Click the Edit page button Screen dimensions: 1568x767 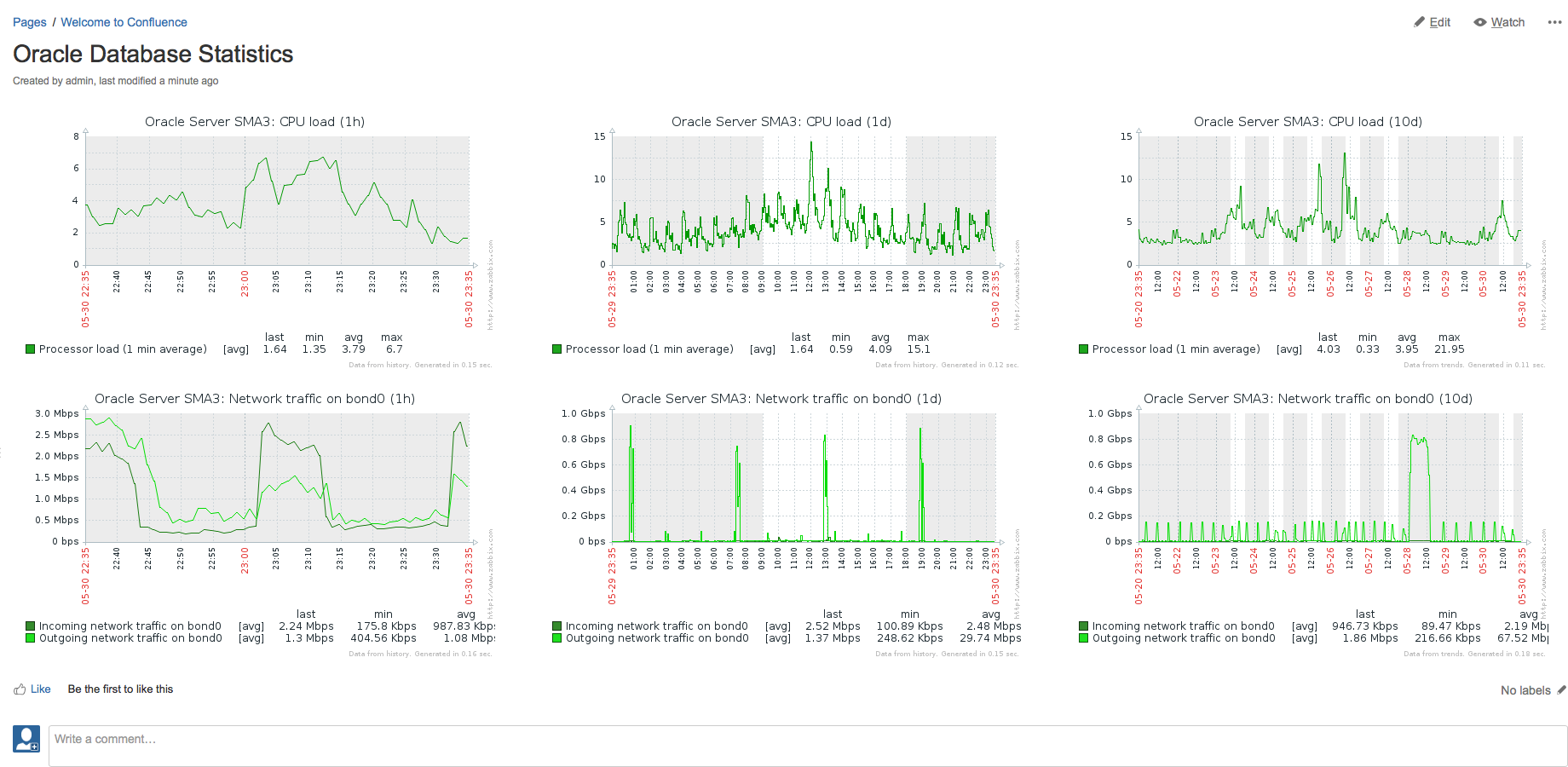1432,22
